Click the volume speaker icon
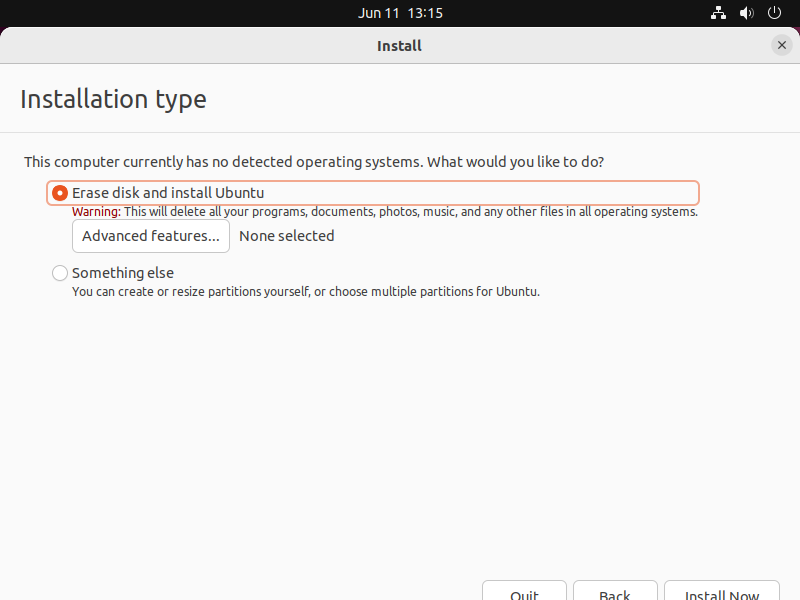Image resolution: width=800 pixels, height=600 pixels. point(746,13)
